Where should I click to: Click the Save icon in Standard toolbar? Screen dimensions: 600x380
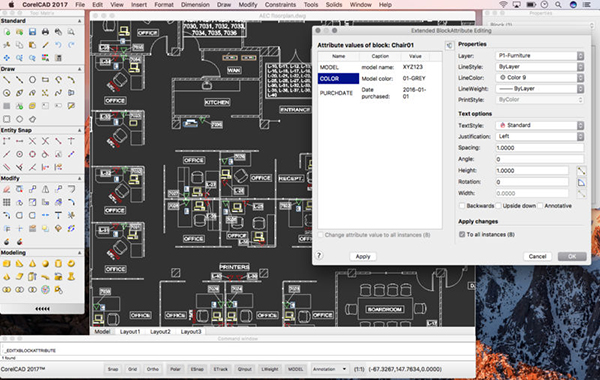pos(32,32)
